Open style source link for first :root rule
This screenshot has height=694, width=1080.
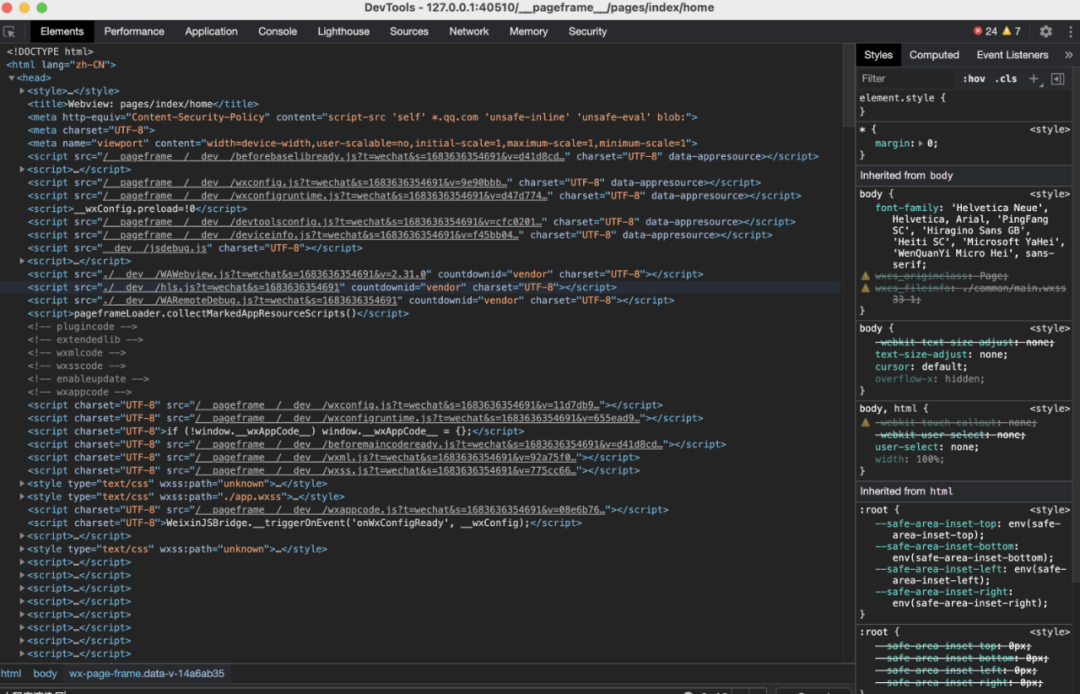coord(1050,509)
